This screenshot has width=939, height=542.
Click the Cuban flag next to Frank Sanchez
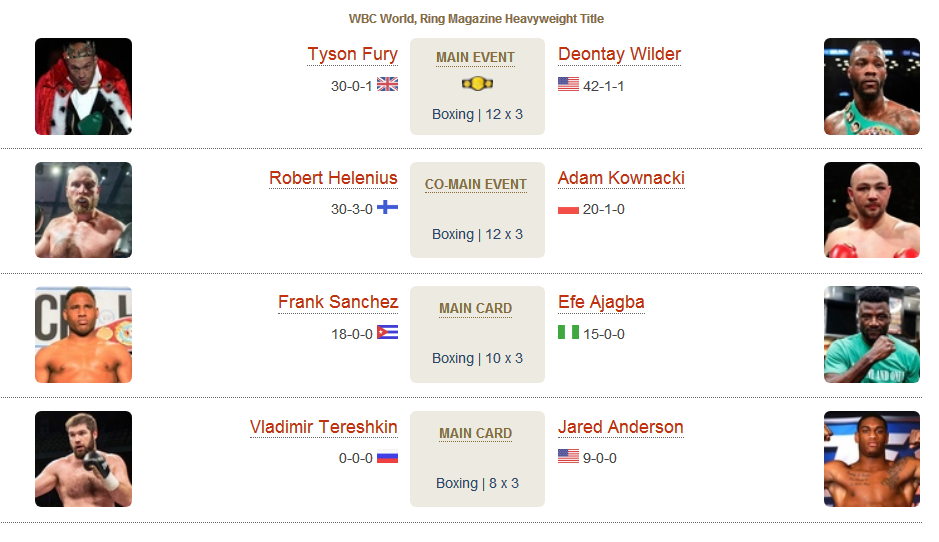387,332
